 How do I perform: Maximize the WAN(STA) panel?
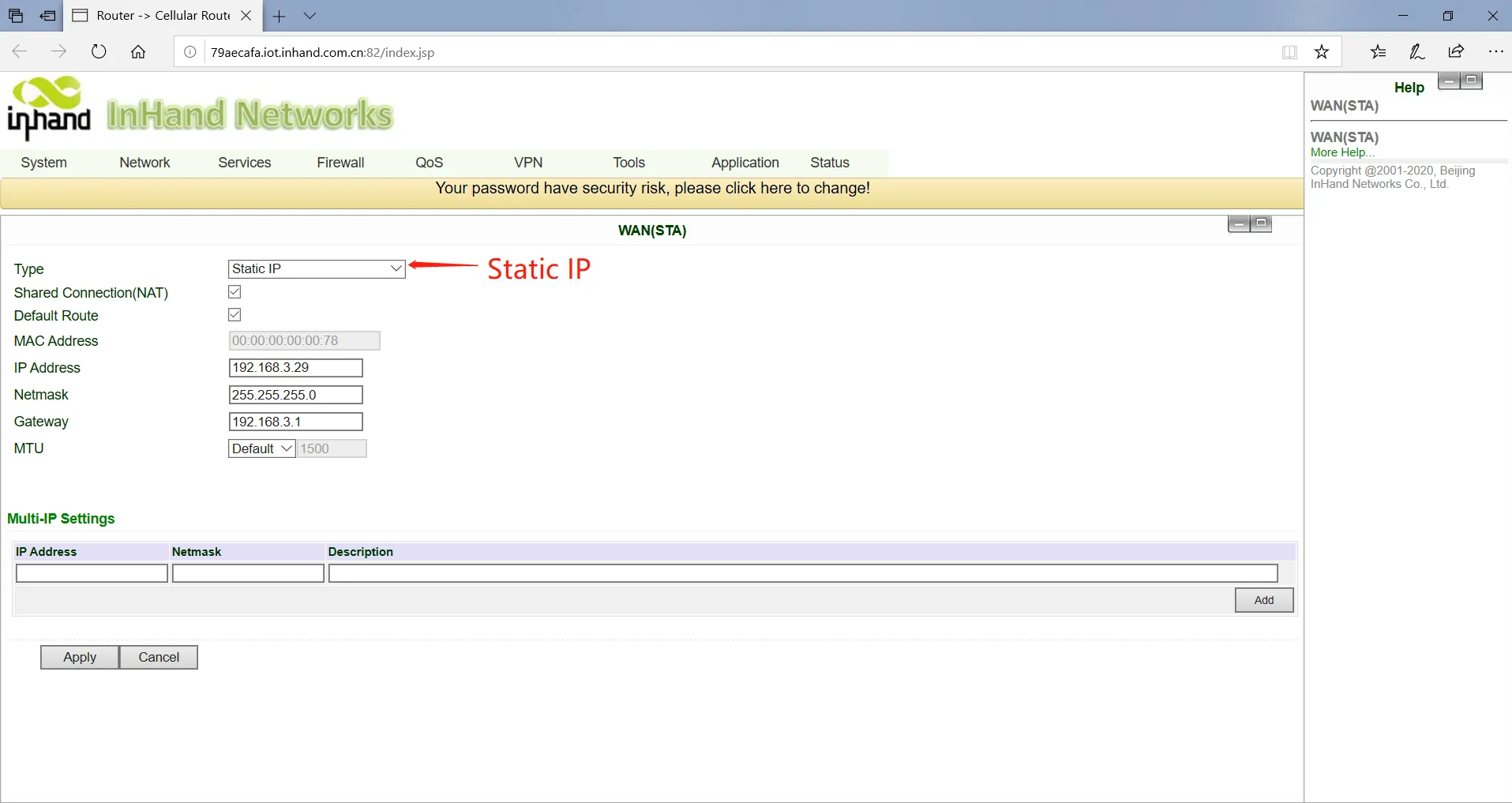coord(1261,224)
